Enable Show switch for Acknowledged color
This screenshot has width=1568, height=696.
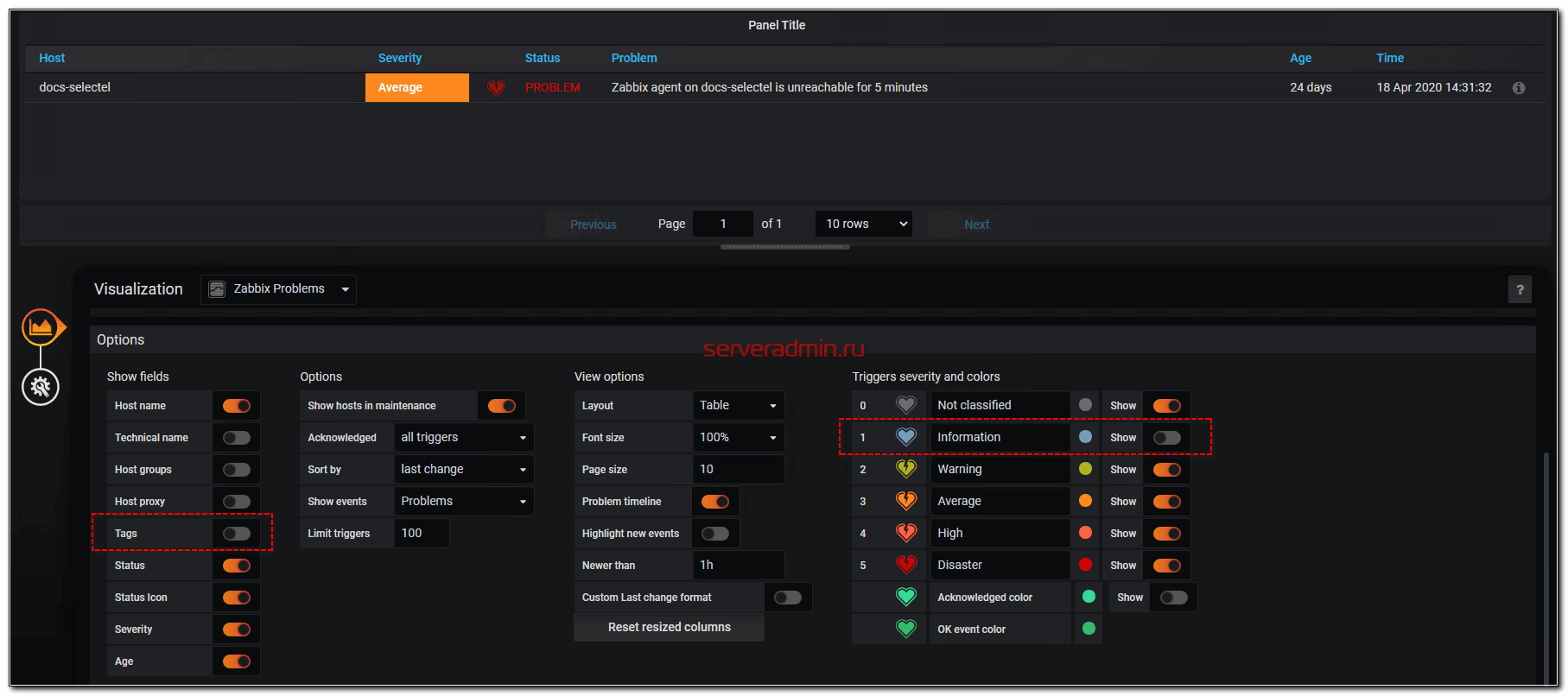1174,598
